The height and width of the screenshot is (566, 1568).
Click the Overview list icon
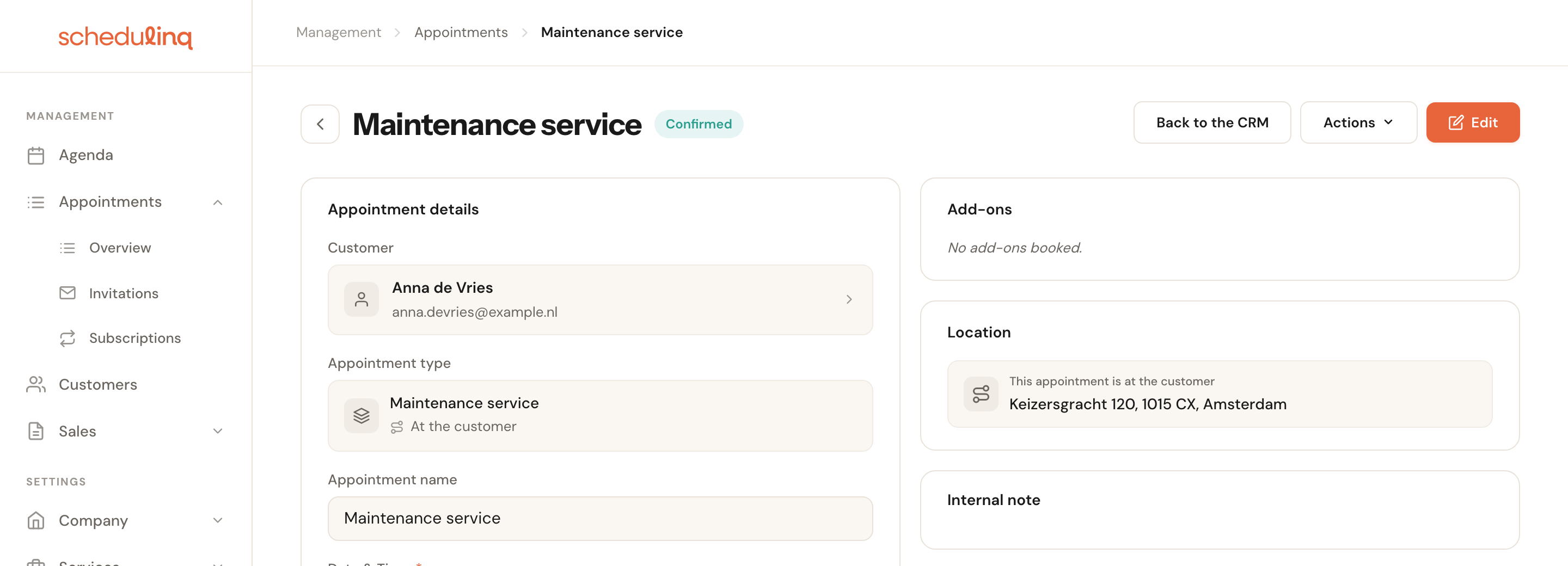[67, 248]
